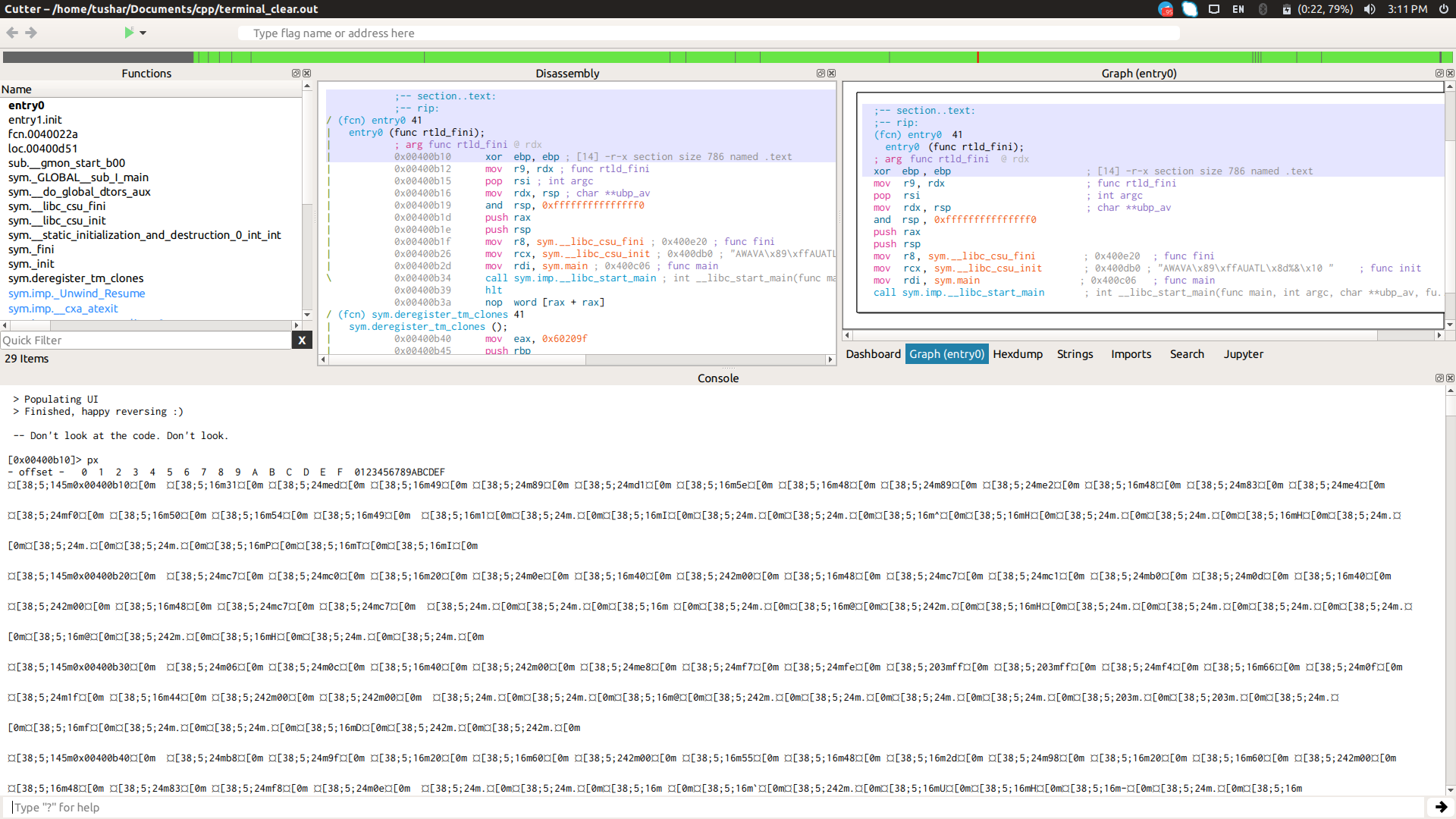Clear the Quick Filter with X button
Screen dimensions: 1456x819
(x=302, y=340)
